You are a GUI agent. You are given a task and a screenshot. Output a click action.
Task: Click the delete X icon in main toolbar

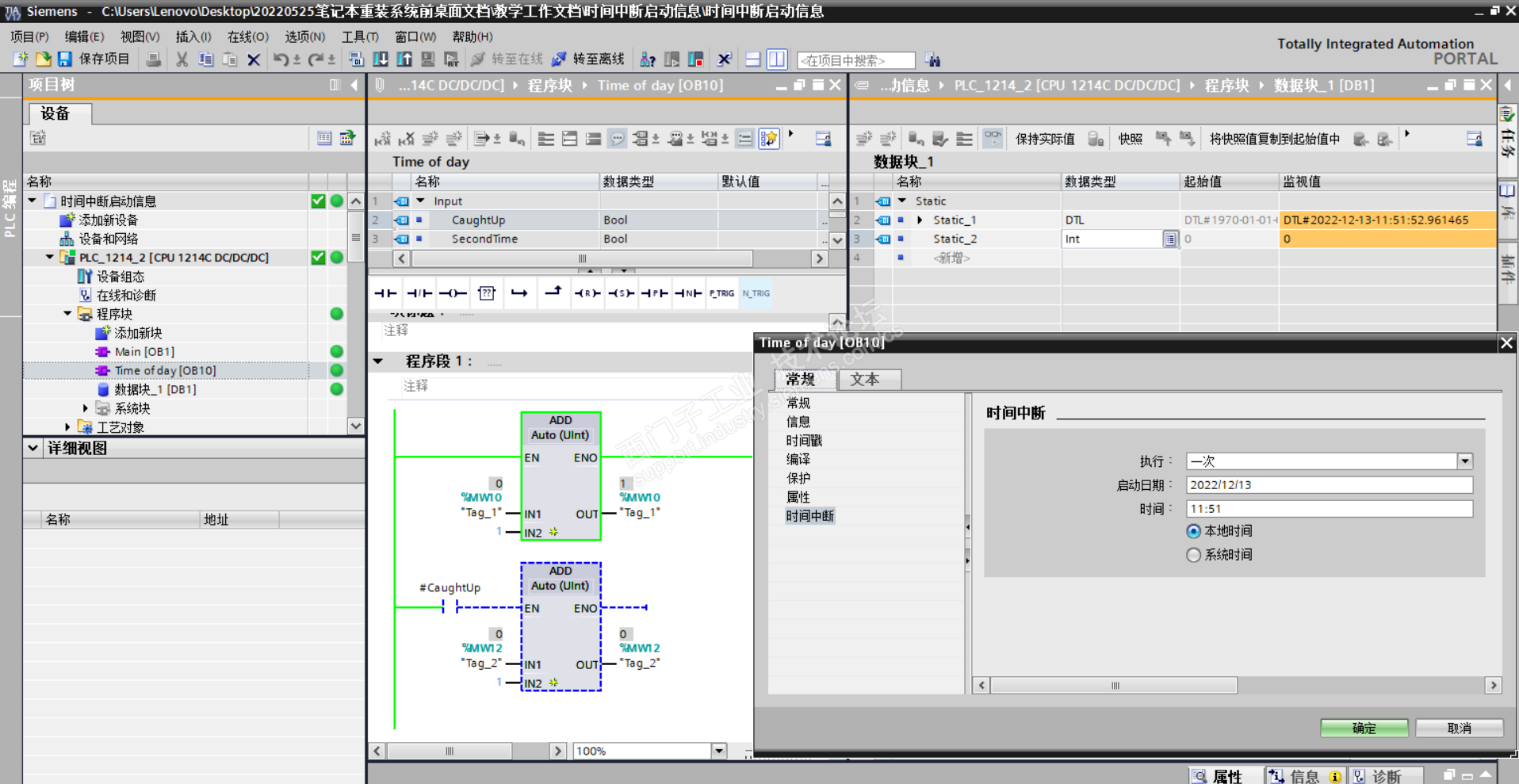(x=254, y=59)
